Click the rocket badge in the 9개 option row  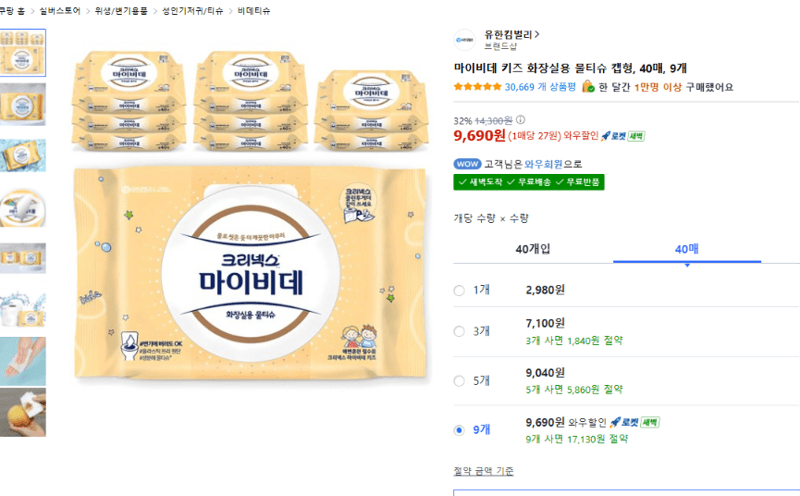pyautogui.click(x=635, y=423)
